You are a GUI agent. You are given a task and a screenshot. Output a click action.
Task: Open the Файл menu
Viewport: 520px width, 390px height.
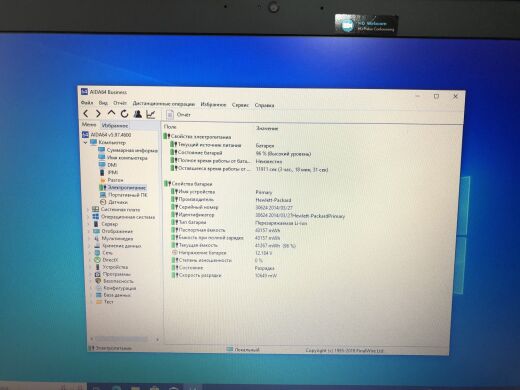pos(87,103)
